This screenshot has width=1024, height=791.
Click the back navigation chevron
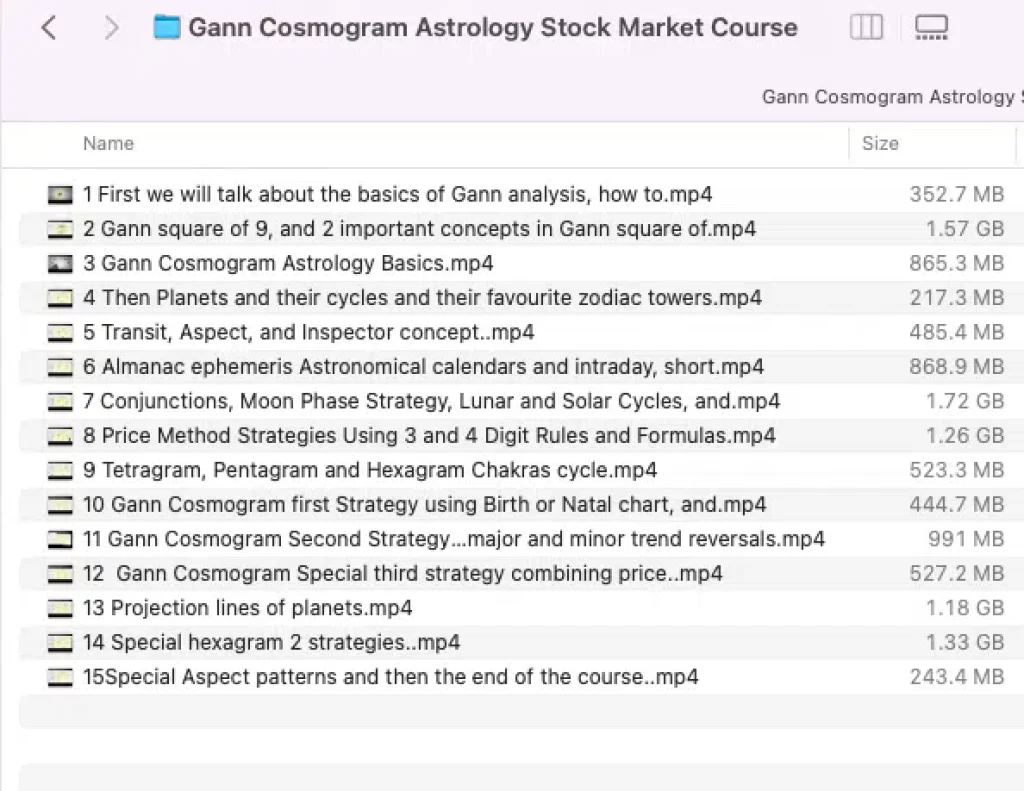pos(48,28)
